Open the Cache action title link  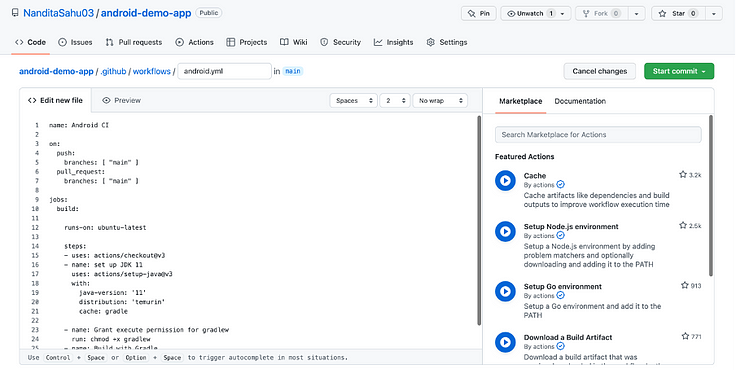[535, 176]
